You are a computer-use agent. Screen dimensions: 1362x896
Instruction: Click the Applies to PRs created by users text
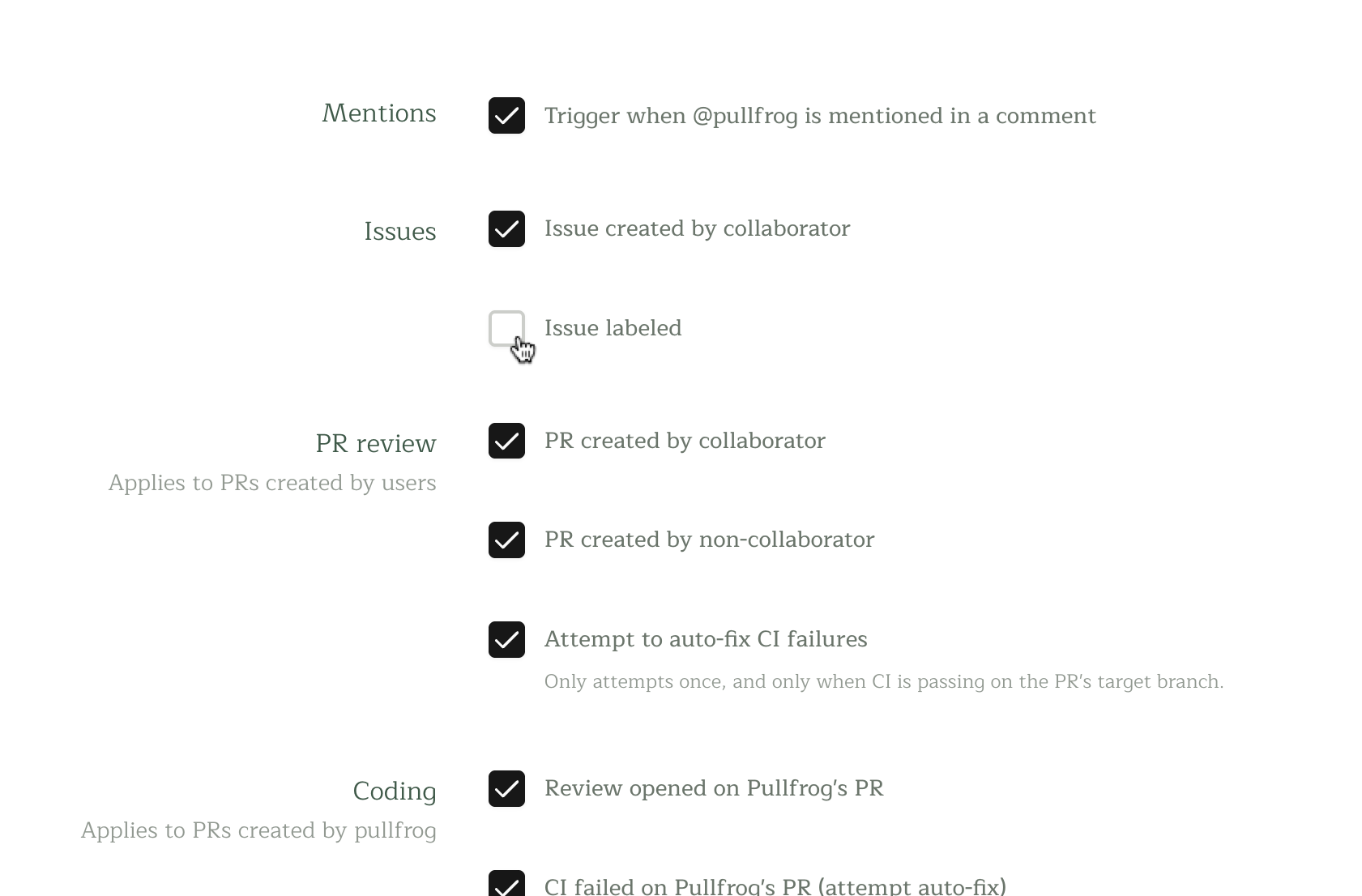[x=272, y=483]
